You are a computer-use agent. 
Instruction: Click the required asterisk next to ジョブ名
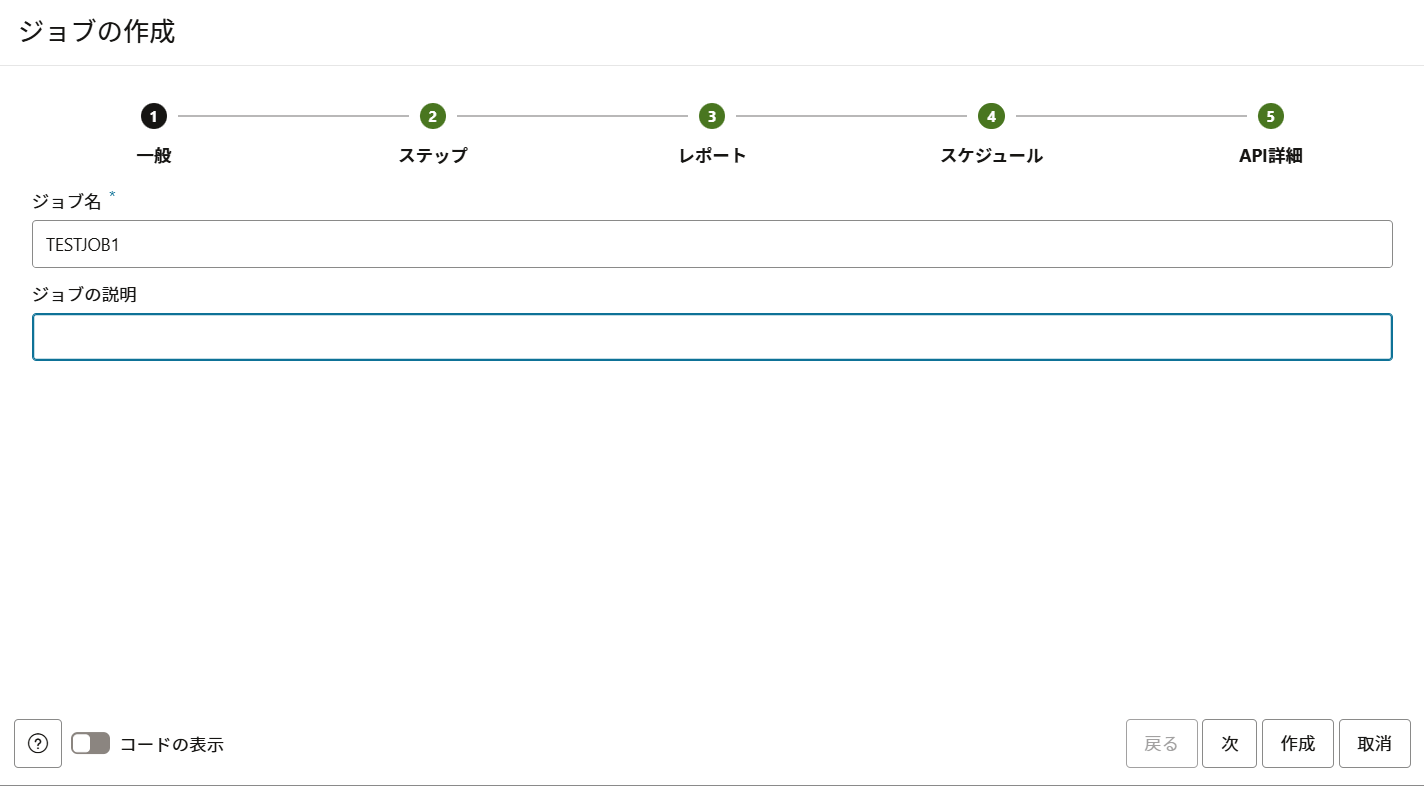[x=112, y=196]
